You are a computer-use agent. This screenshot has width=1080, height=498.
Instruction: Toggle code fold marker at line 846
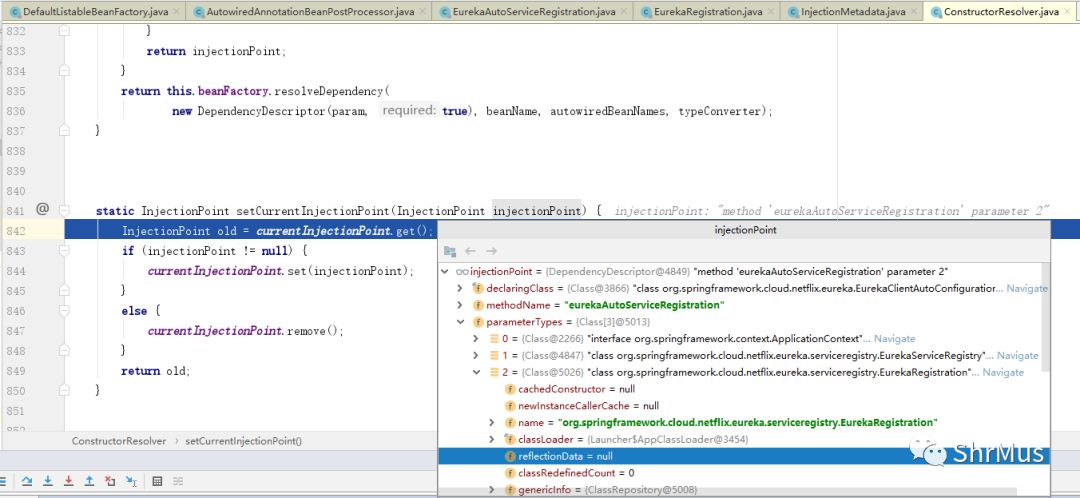tap(64, 311)
